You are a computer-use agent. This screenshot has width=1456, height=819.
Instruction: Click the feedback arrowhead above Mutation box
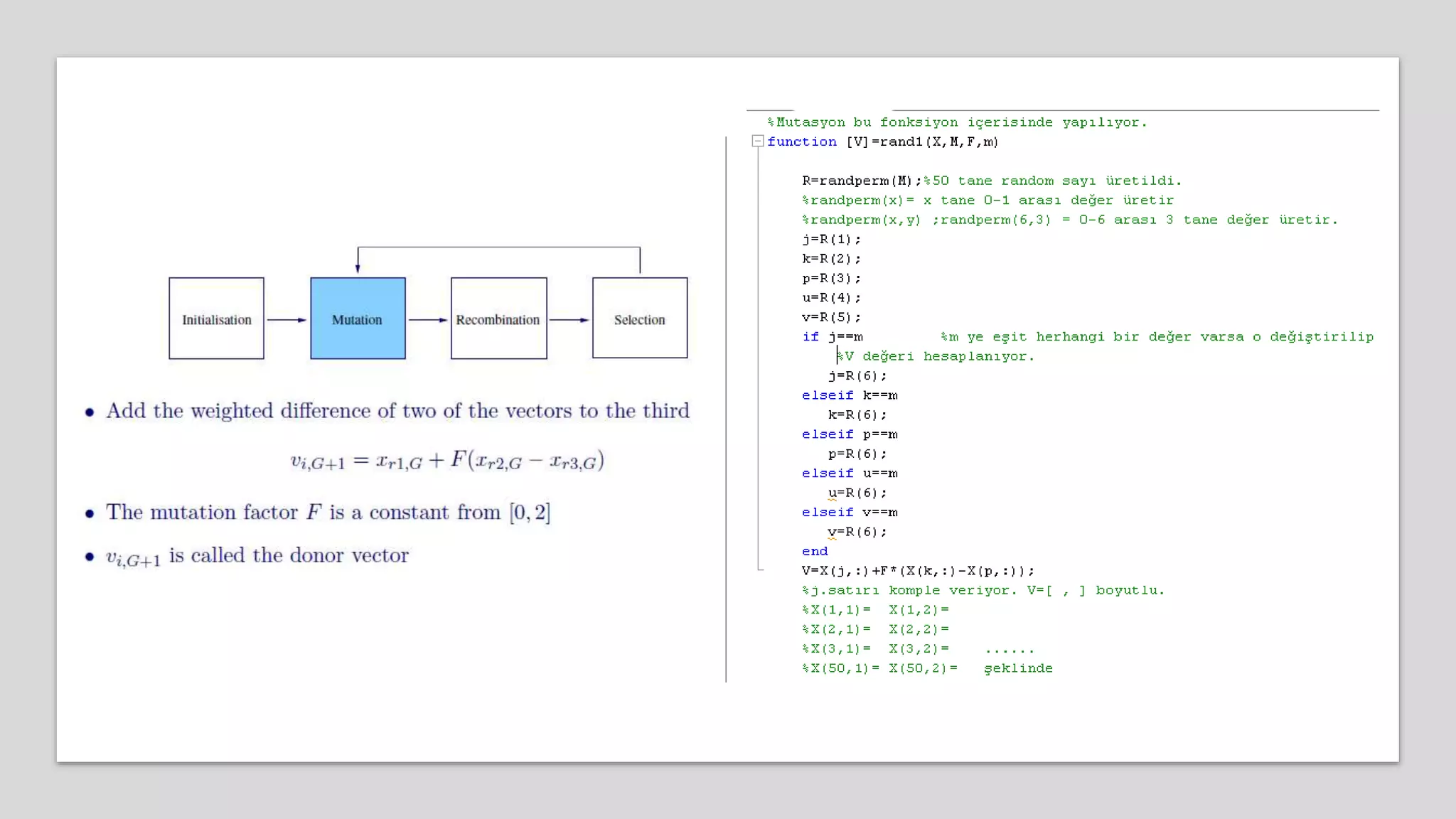pyautogui.click(x=358, y=268)
